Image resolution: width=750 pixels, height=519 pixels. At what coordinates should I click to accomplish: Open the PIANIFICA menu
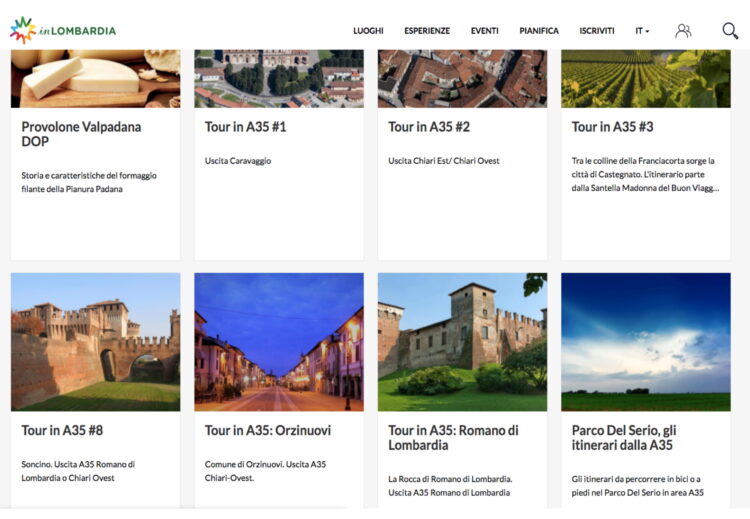point(539,31)
